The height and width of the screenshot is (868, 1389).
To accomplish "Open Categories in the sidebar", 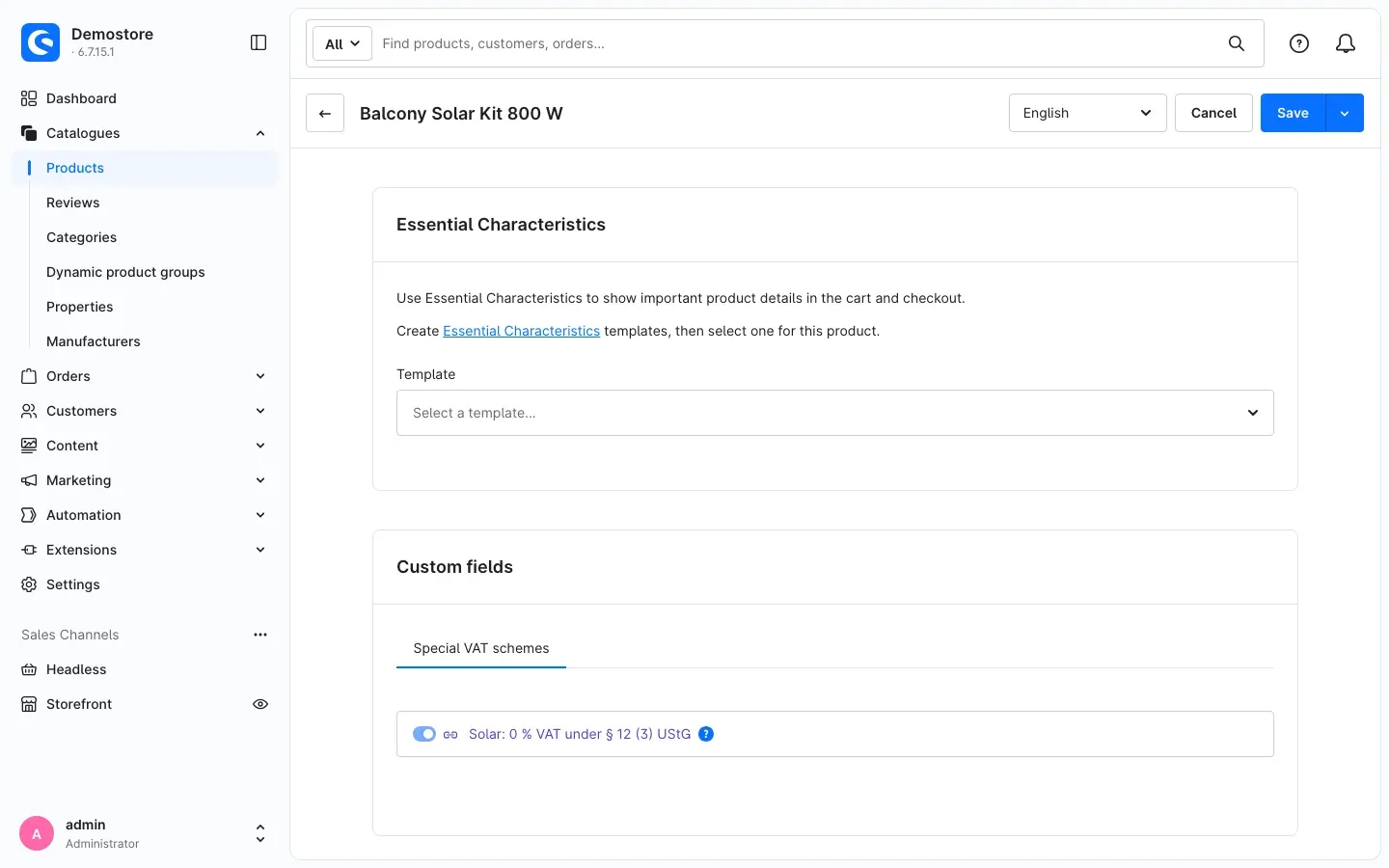I will coord(145,237).
